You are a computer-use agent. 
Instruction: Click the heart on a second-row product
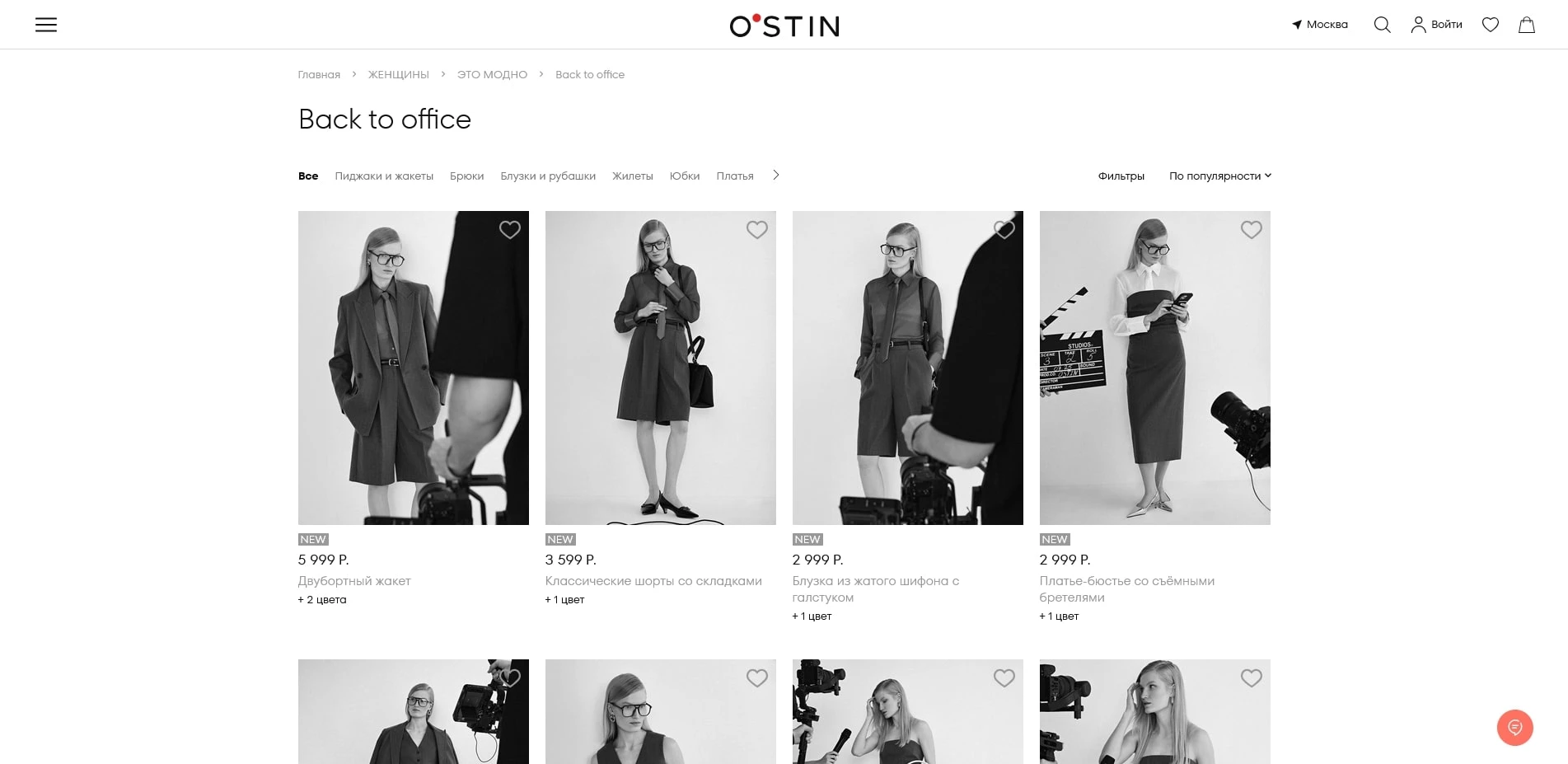coord(510,677)
